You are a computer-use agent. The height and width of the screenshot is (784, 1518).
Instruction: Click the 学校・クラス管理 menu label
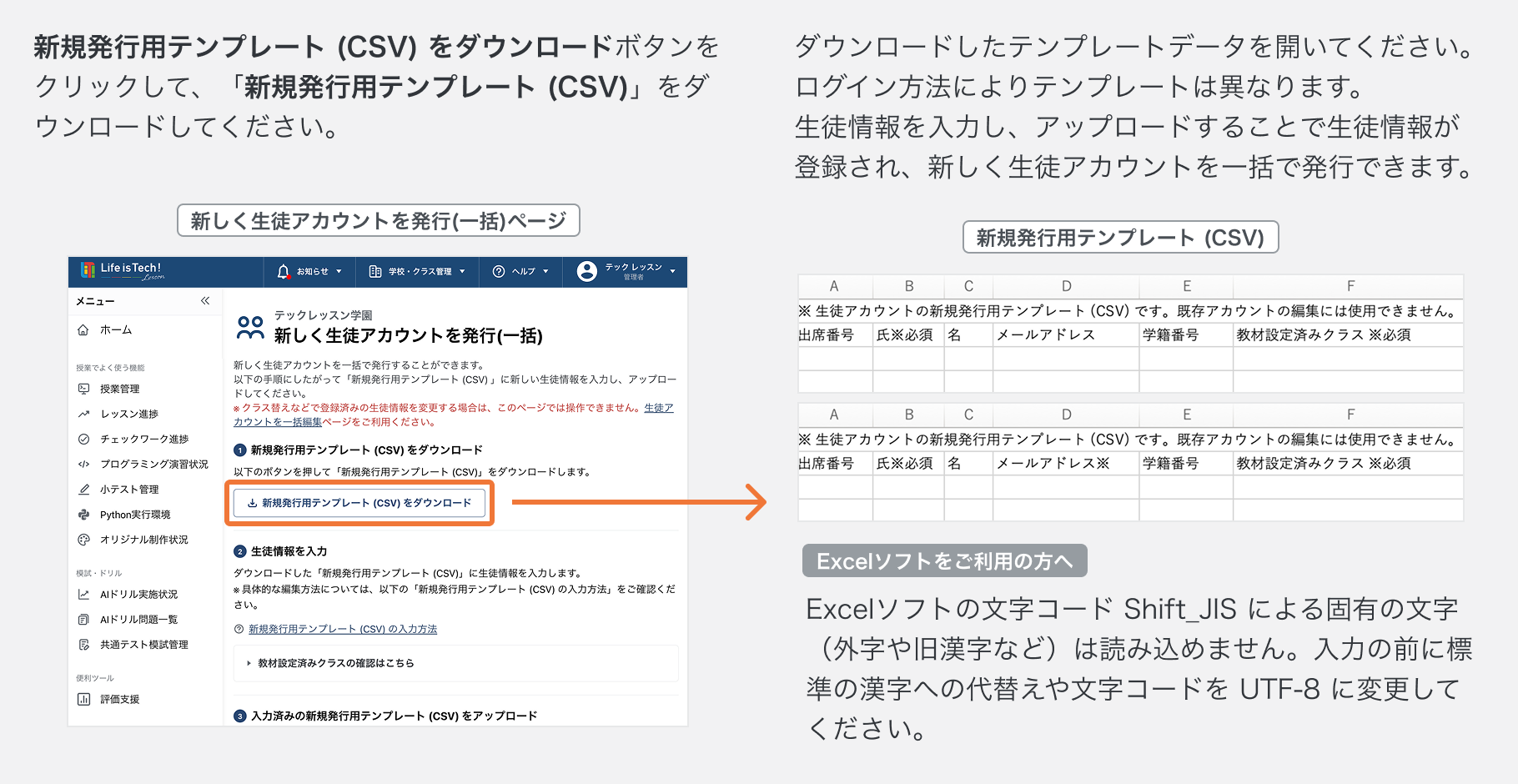pyautogui.click(x=420, y=271)
